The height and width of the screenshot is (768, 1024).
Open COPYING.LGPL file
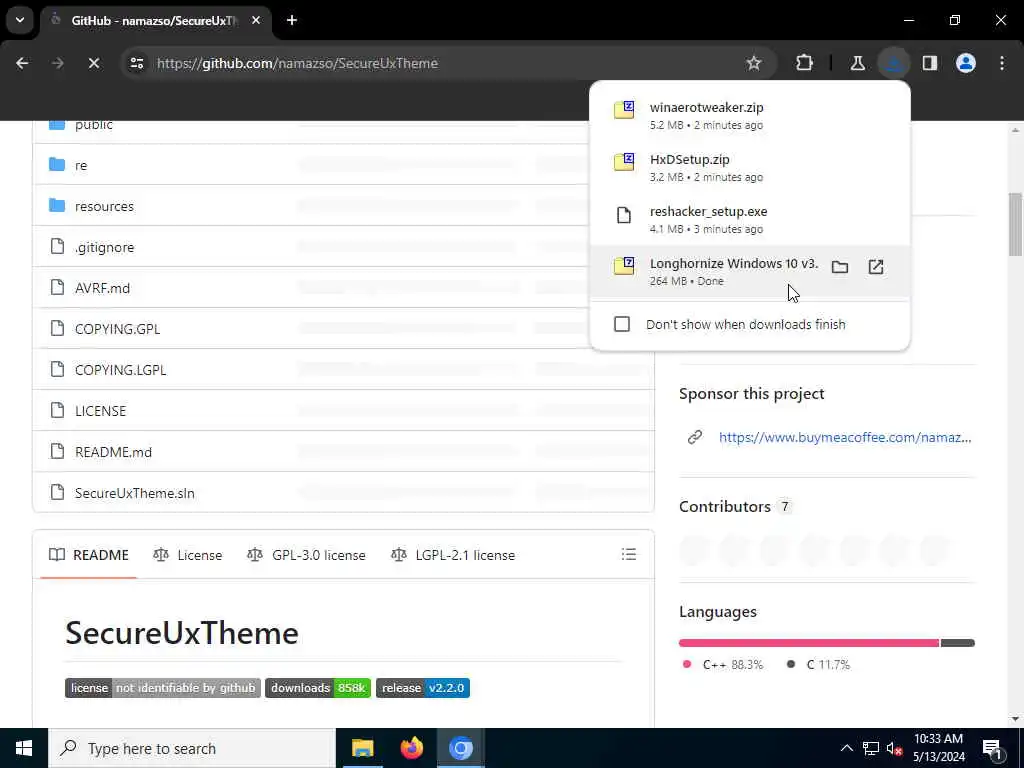point(120,370)
